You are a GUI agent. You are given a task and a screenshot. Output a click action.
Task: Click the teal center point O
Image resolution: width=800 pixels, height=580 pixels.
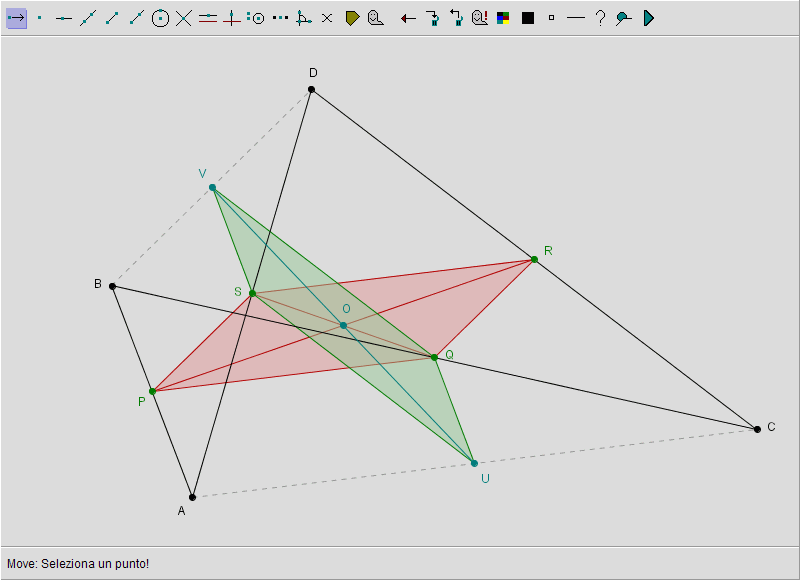pos(343,325)
